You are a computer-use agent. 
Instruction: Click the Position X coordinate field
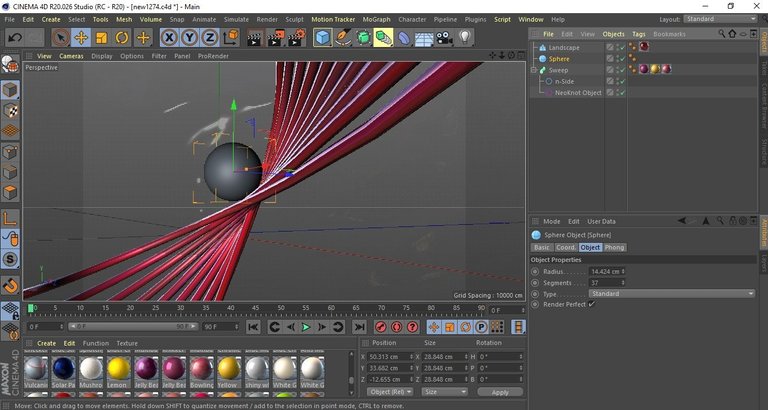point(389,357)
